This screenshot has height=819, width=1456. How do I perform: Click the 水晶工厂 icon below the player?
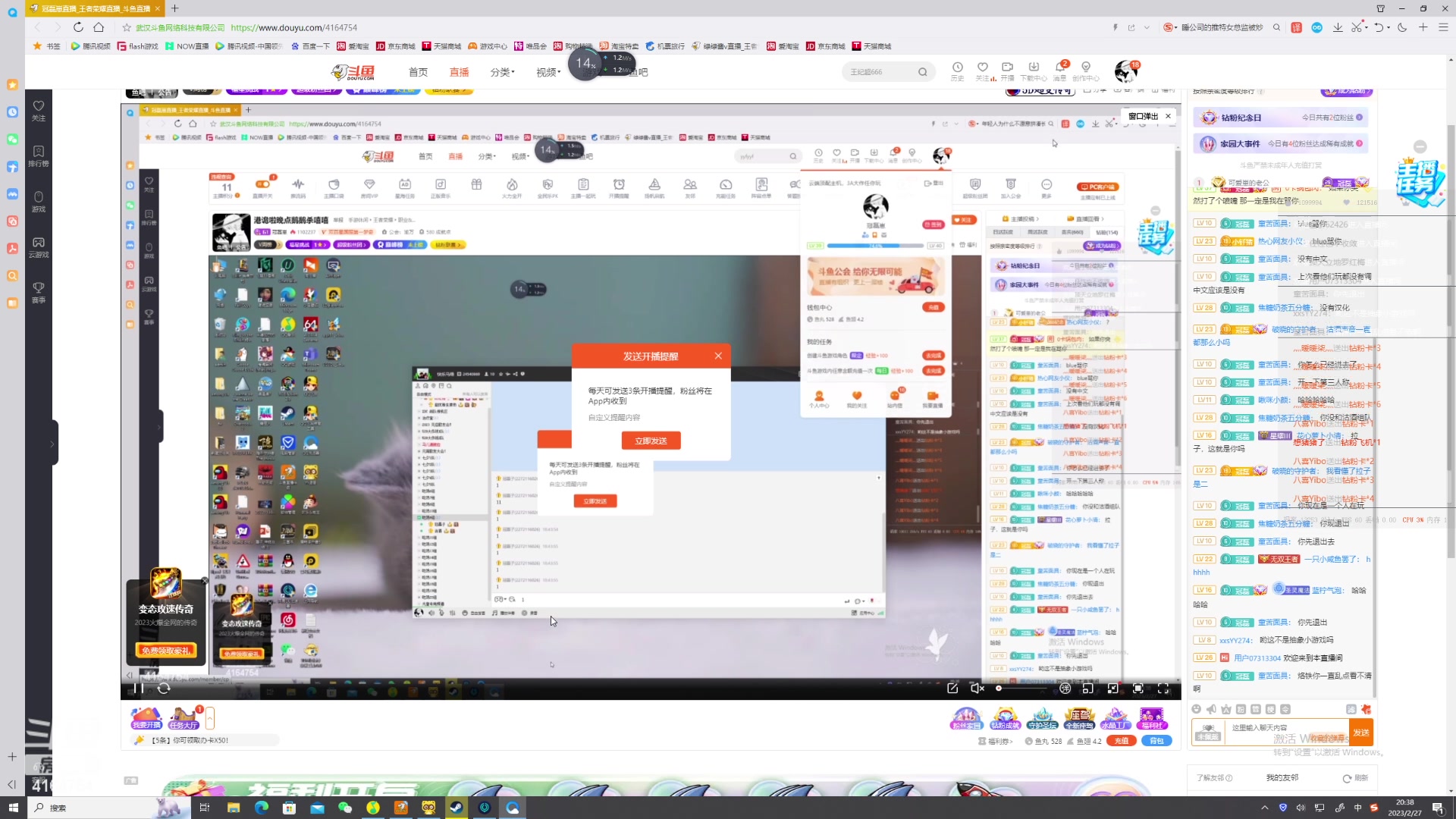point(1115,719)
